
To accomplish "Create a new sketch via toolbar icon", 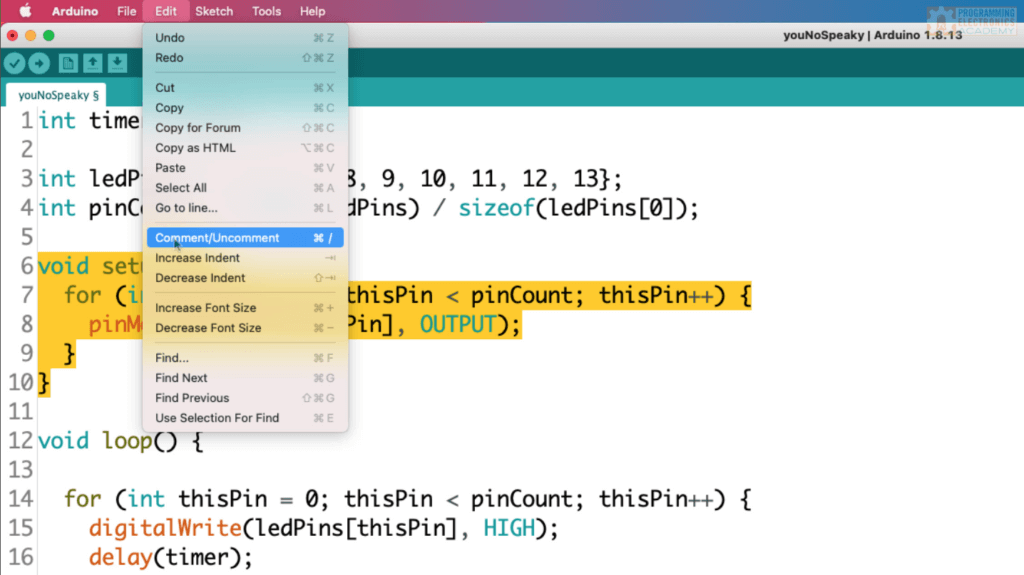I will tap(68, 63).
